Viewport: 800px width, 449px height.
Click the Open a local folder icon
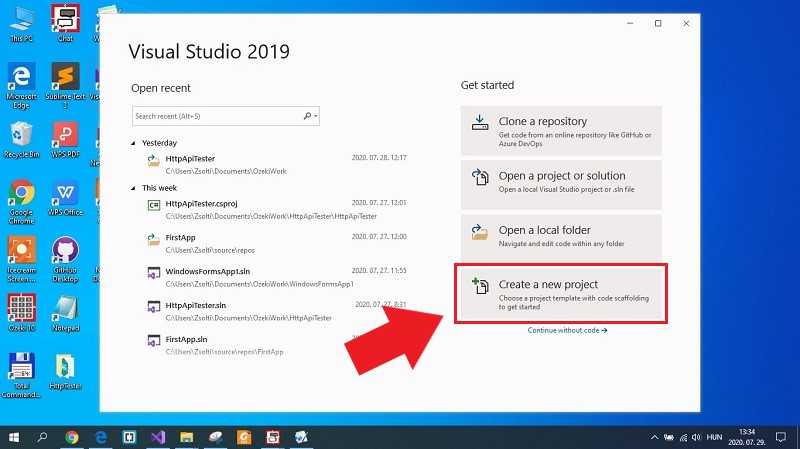tap(480, 232)
